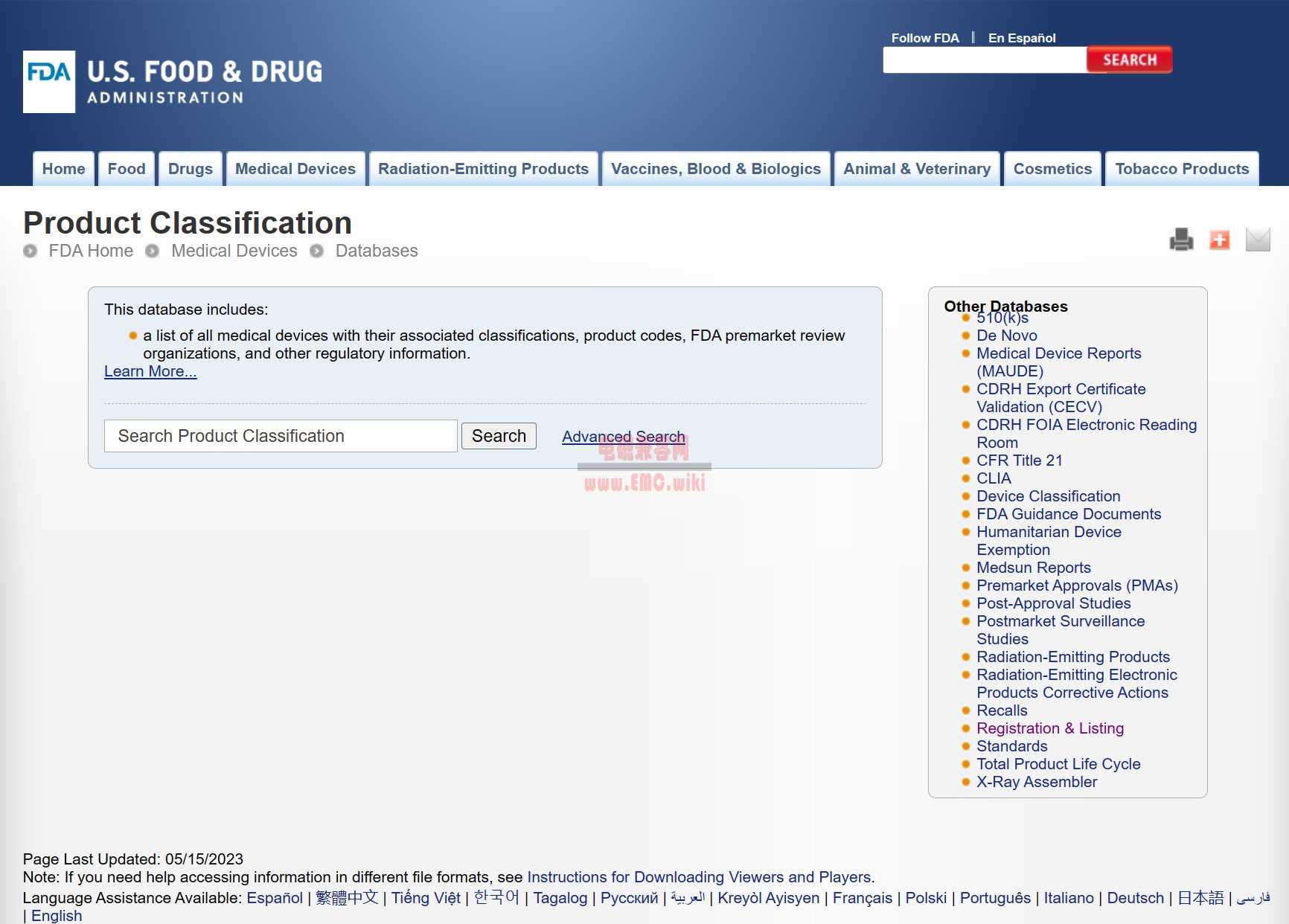The height and width of the screenshot is (924, 1289).
Task: Open the X-Ray Assembler link
Action: click(x=1037, y=782)
